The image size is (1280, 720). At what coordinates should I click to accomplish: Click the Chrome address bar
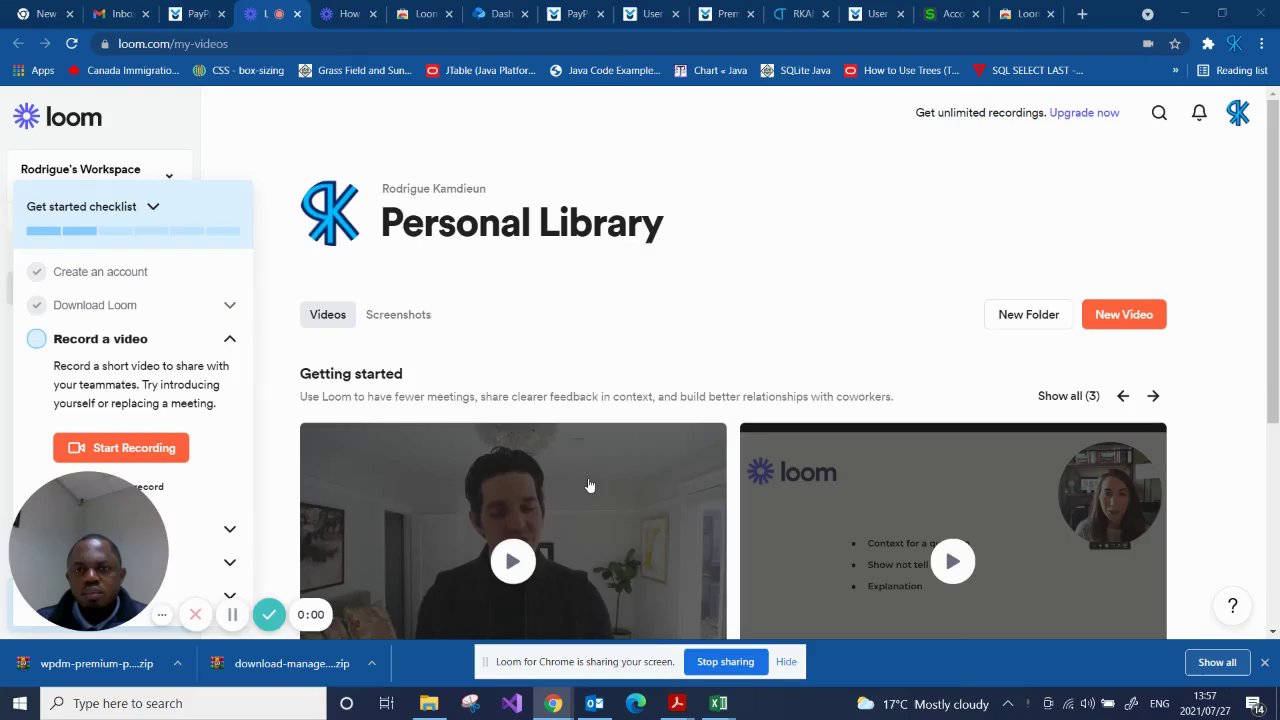[620, 44]
